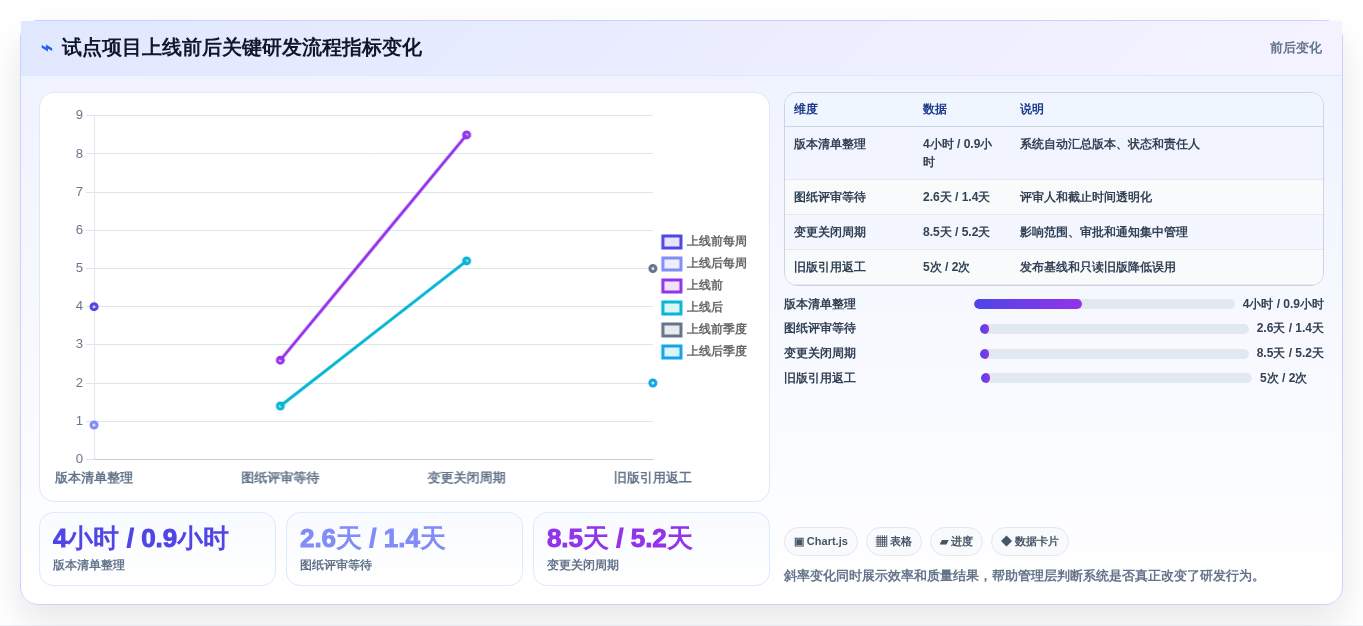
Task: Click the teal line point at 5.2
Action: click(x=466, y=261)
